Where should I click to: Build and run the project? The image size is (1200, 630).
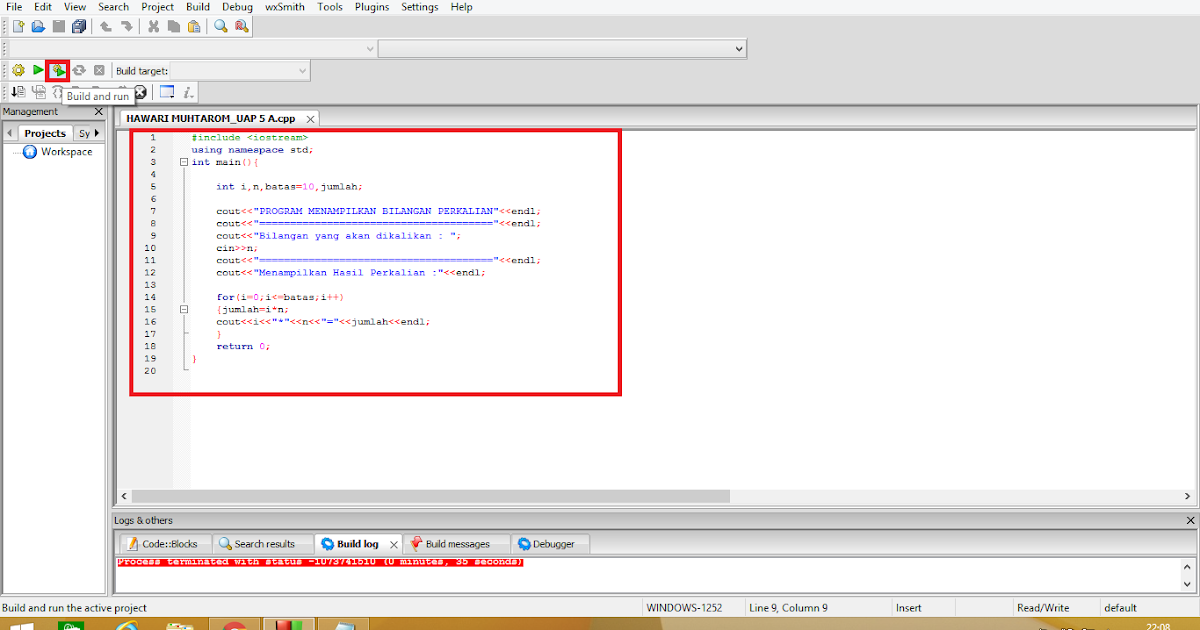(x=58, y=70)
